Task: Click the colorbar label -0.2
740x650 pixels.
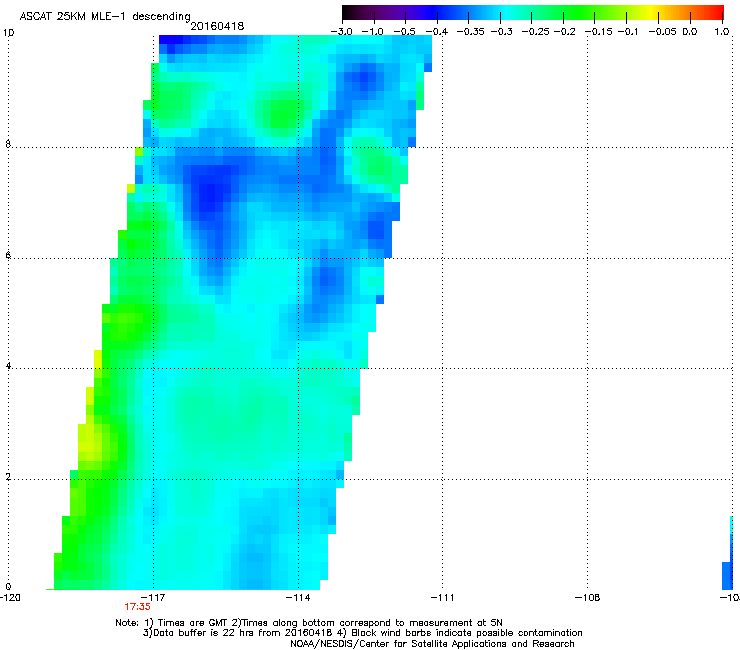Action: 564,32
